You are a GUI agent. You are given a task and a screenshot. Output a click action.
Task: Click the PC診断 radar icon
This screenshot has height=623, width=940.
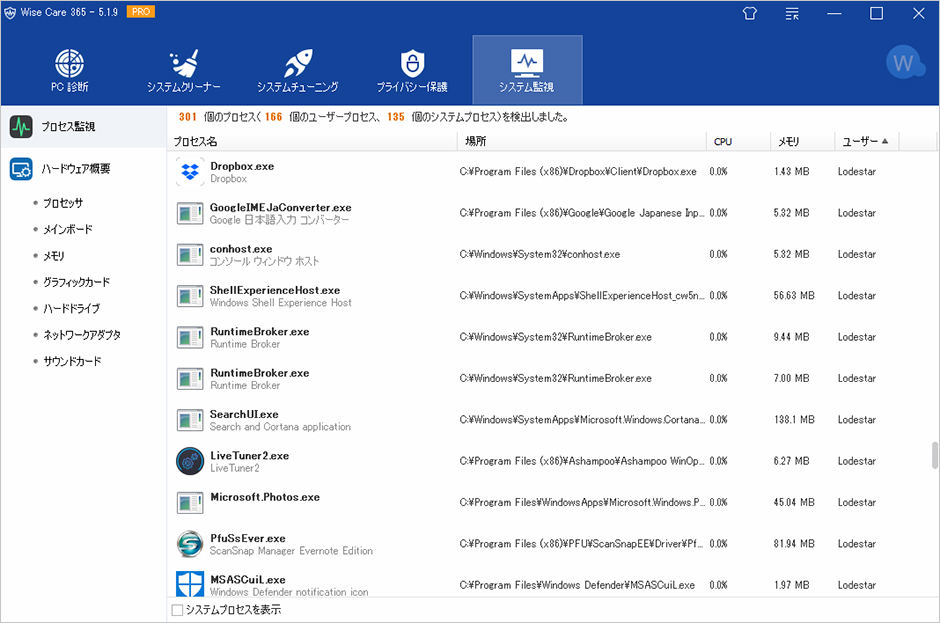point(70,62)
